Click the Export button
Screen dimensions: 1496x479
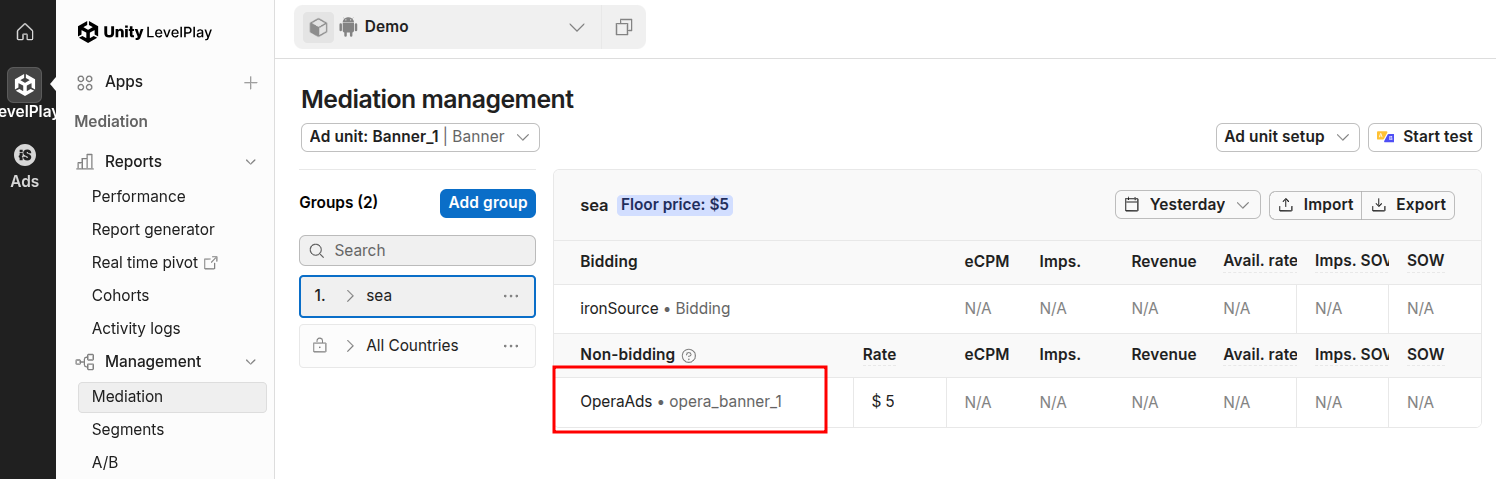[x=1408, y=205]
